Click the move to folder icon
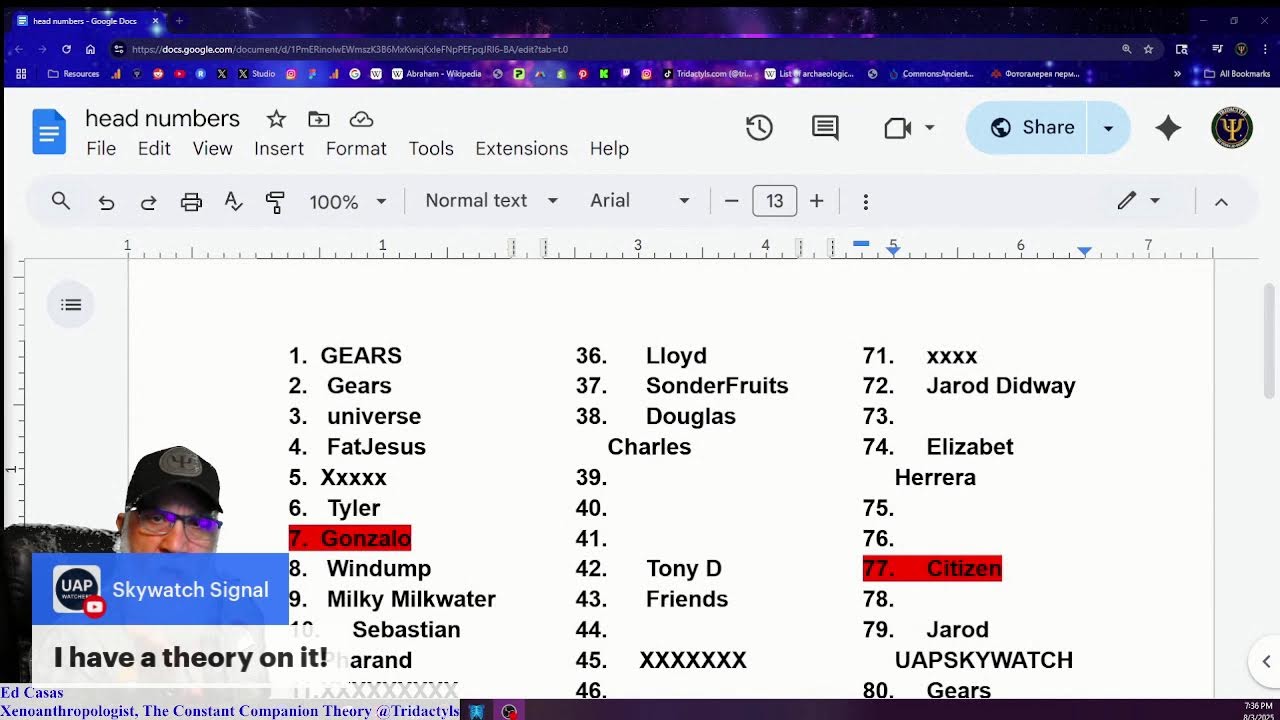1280x720 pixels. (318, 119)
